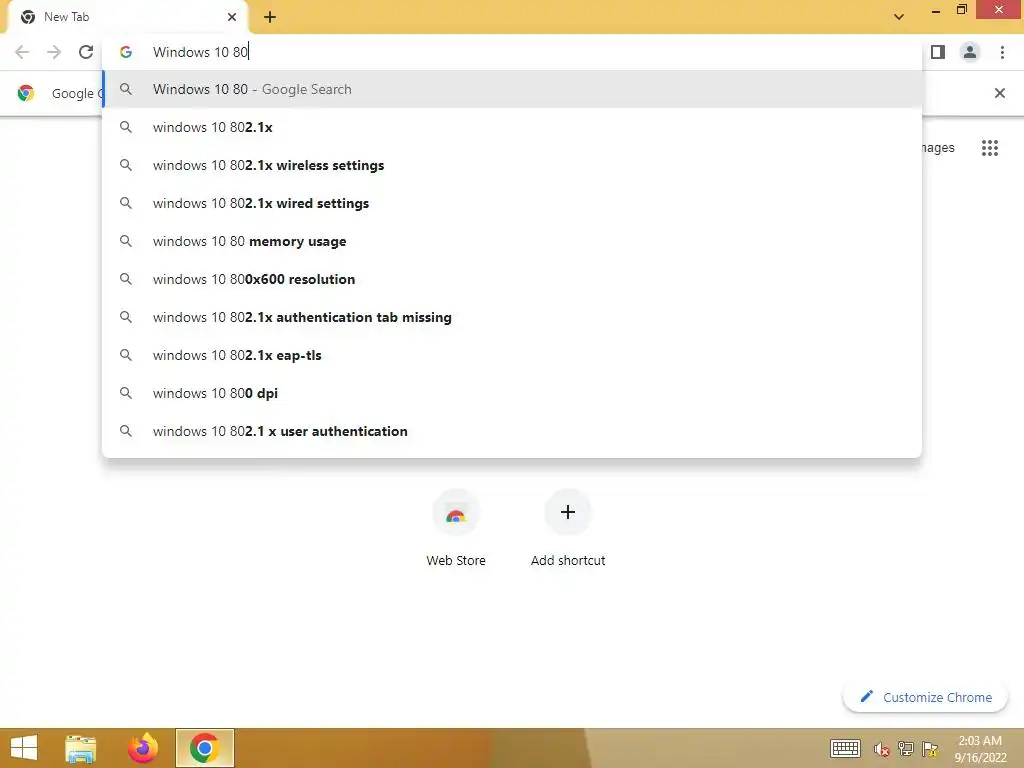Open Chrome three-dot menu
This screenshot has height=768, width=1024.
[1002, 52]
